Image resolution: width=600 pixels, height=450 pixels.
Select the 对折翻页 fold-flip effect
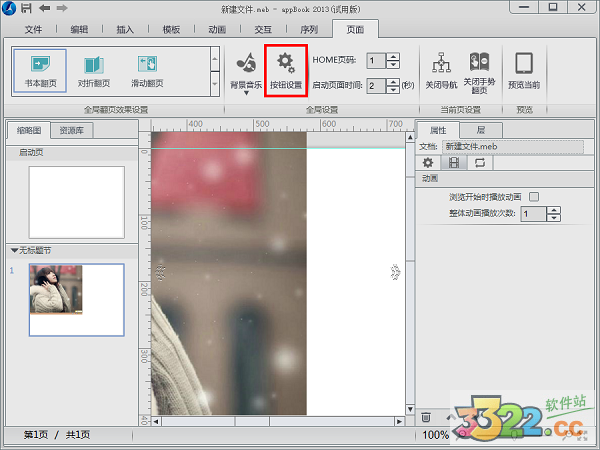tap(94, 71)
